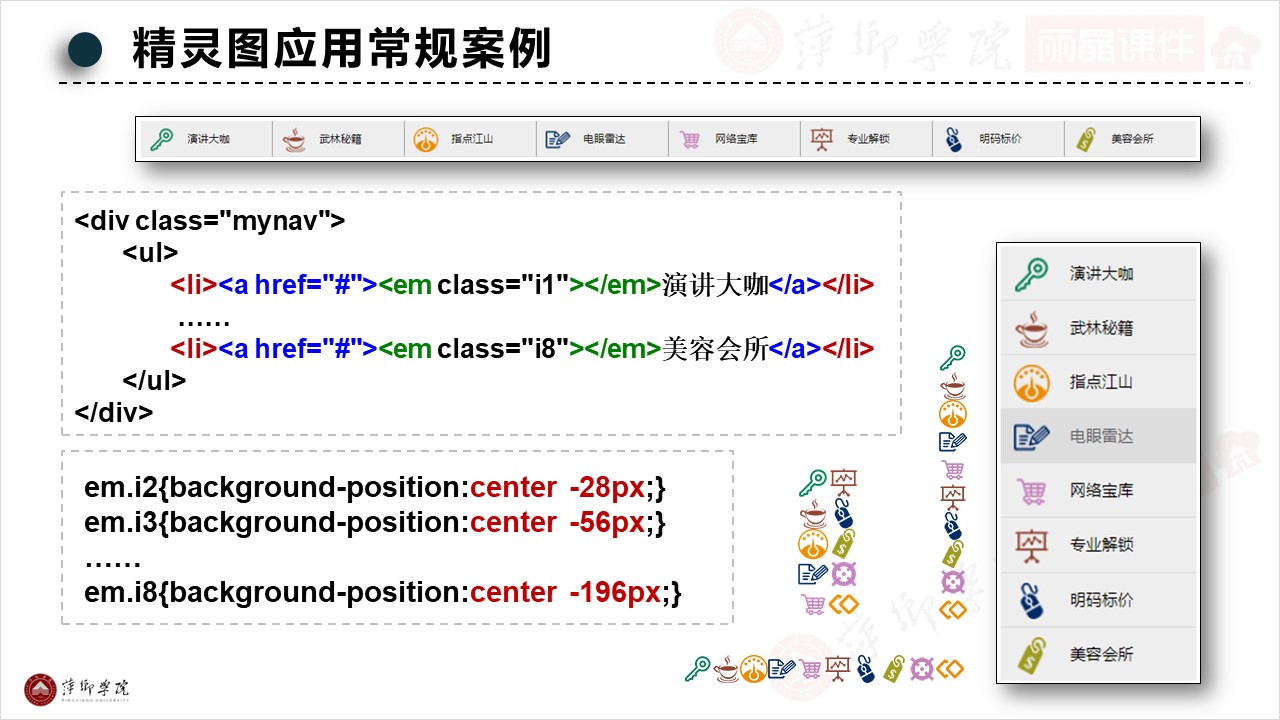Viewport: 1280px width, 720px height.
Task: Choose 明码标价 in the horizontal navigation bar
Action: (x=1000, y=140)
